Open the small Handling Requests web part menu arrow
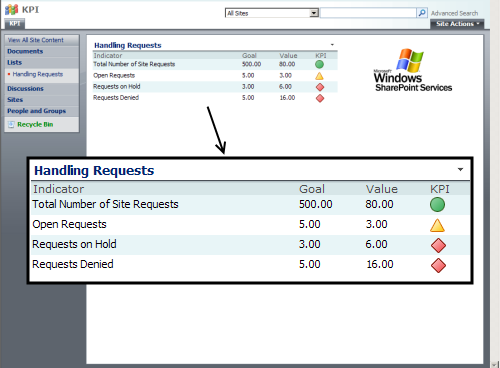 (332, 45)
